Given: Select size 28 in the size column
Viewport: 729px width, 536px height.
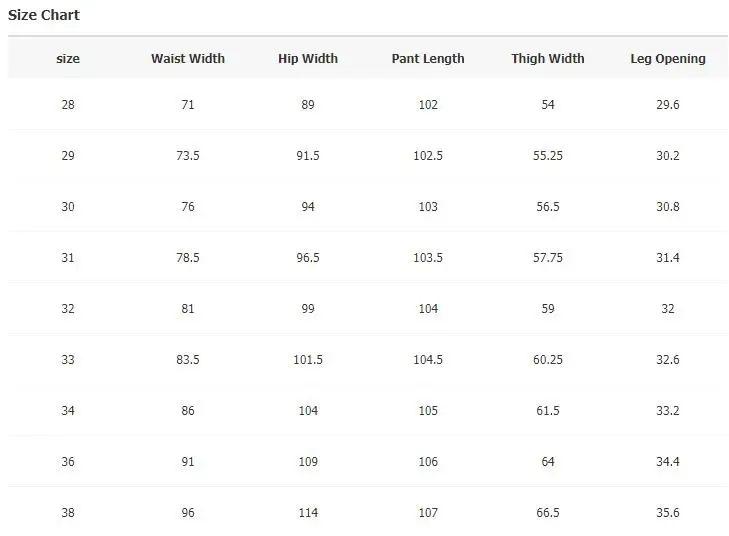Looking at the screenshot, I should [68, 105].
